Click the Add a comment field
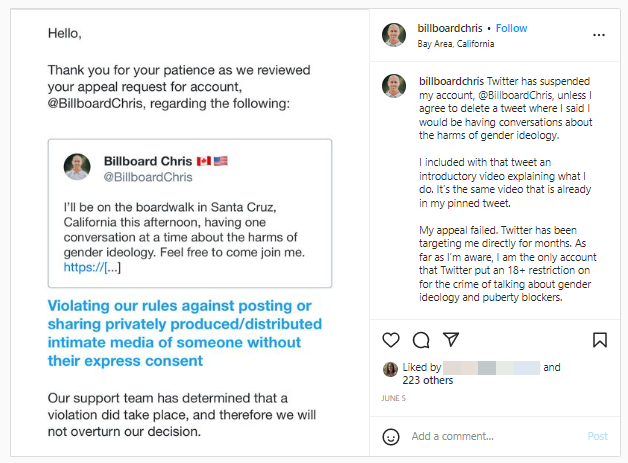Screen dimensions: 628x463 [490, 436]
